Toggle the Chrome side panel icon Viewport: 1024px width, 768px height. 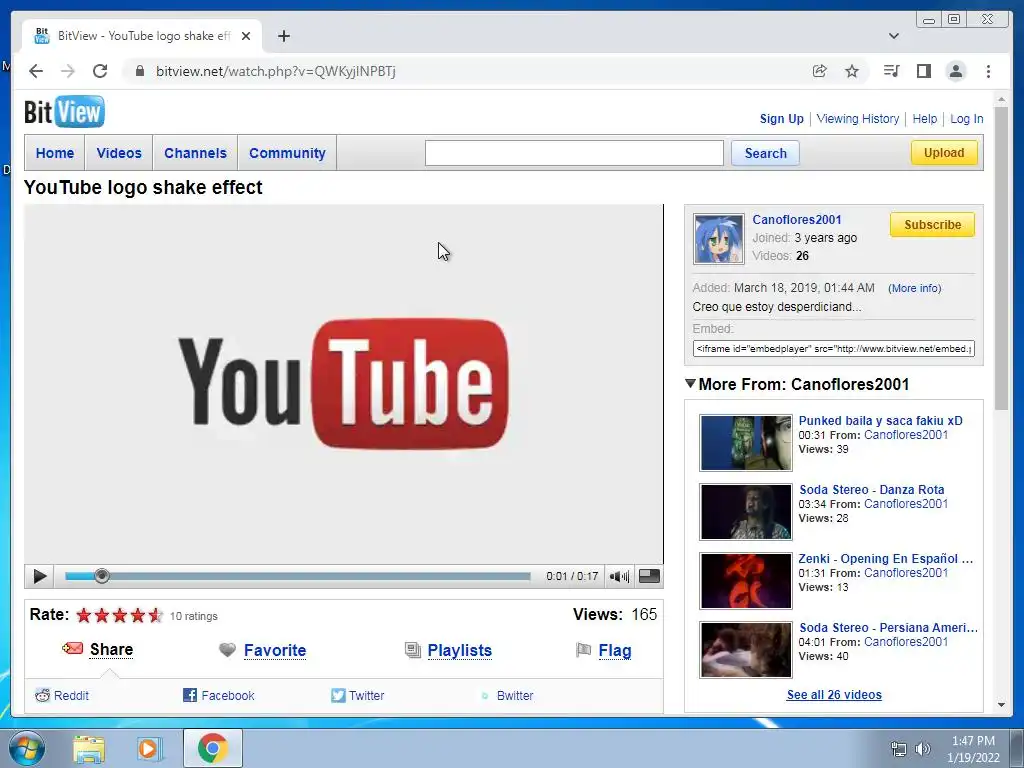[x=923, y=71]
